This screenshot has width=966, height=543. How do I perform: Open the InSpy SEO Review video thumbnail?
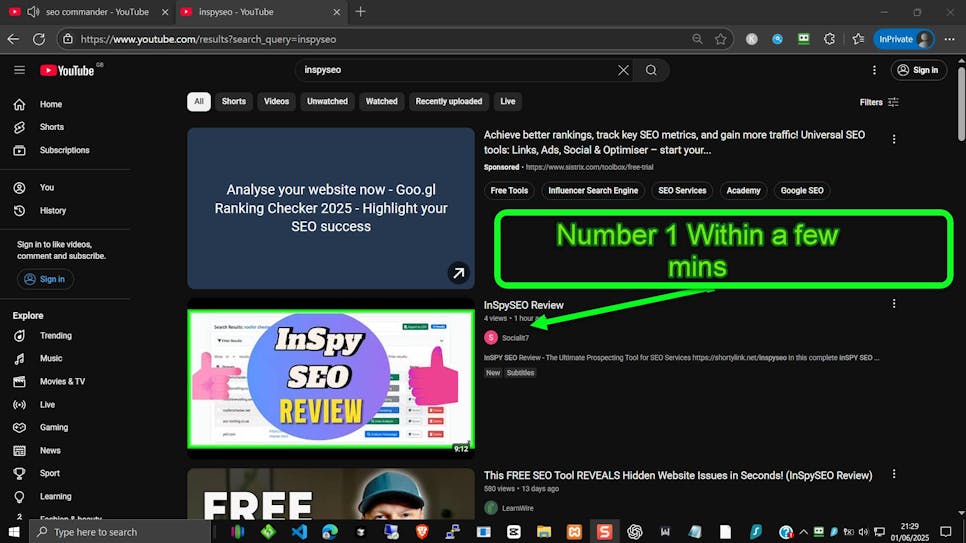click(330, 379)
